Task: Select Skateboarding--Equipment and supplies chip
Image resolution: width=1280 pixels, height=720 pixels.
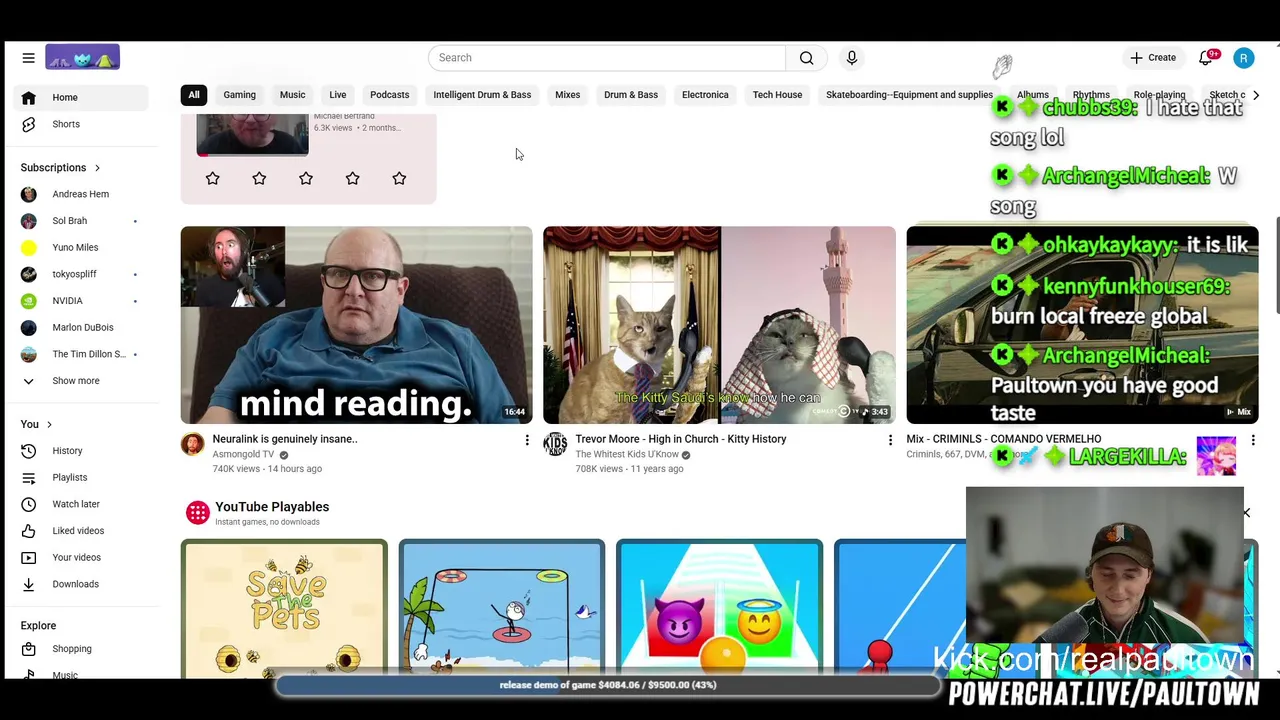Action: (909, 95)
